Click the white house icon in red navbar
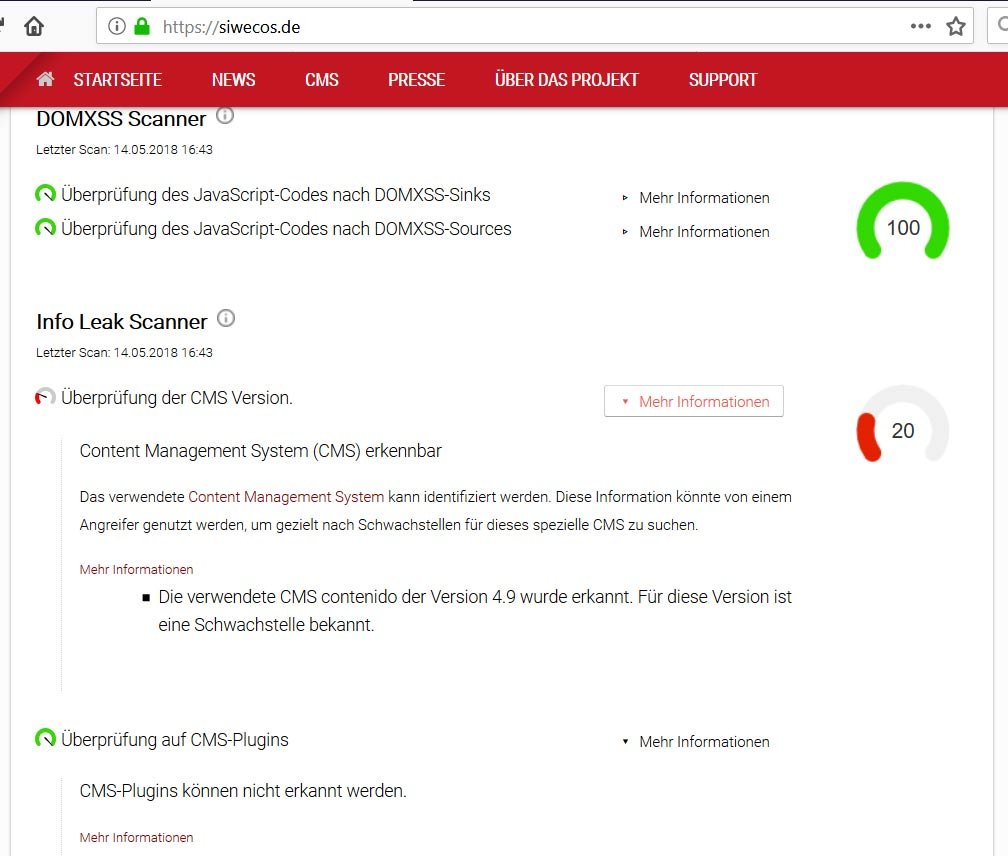Screen dimensions: 1008x856 click(x=45, y=80)
